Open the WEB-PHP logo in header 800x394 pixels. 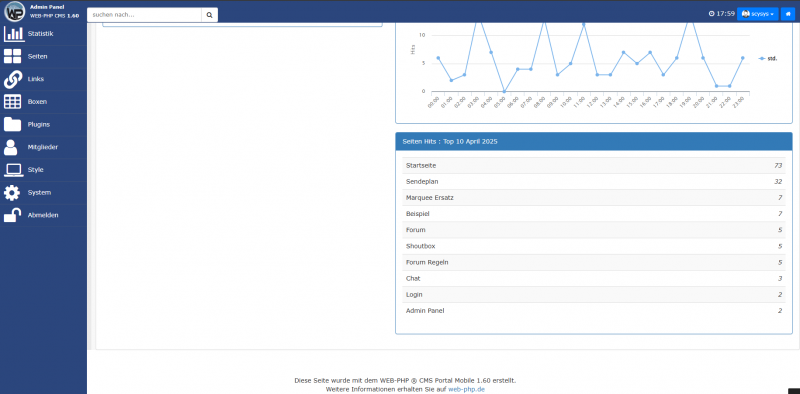click(15, 12)
